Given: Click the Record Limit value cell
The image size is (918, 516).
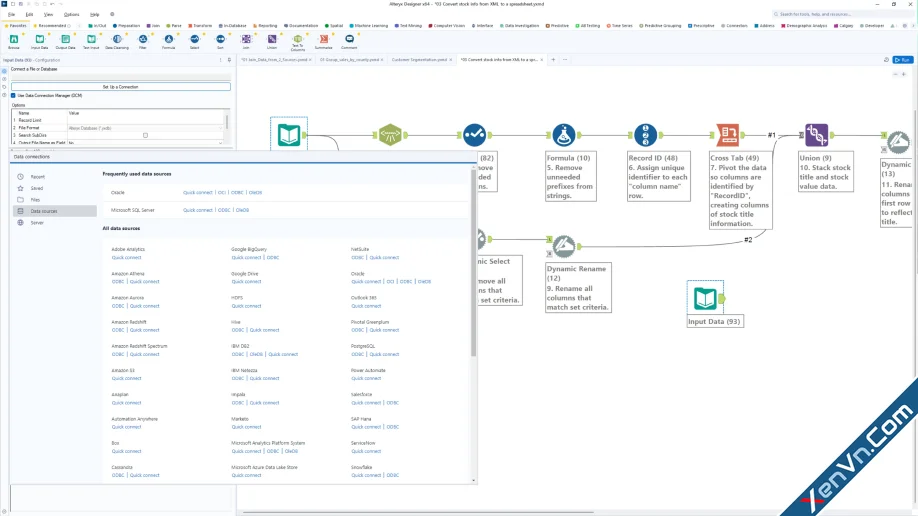Looking at the screenshot, I should (x=145, y=120).
